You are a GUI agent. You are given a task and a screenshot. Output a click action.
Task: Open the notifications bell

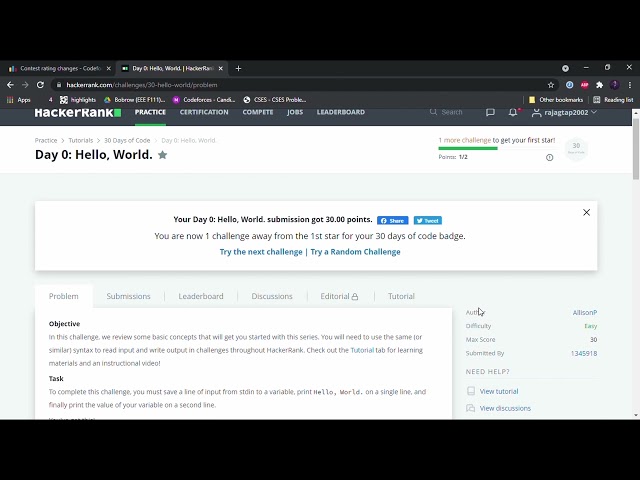pyautogui.click(x=513, y=112)
